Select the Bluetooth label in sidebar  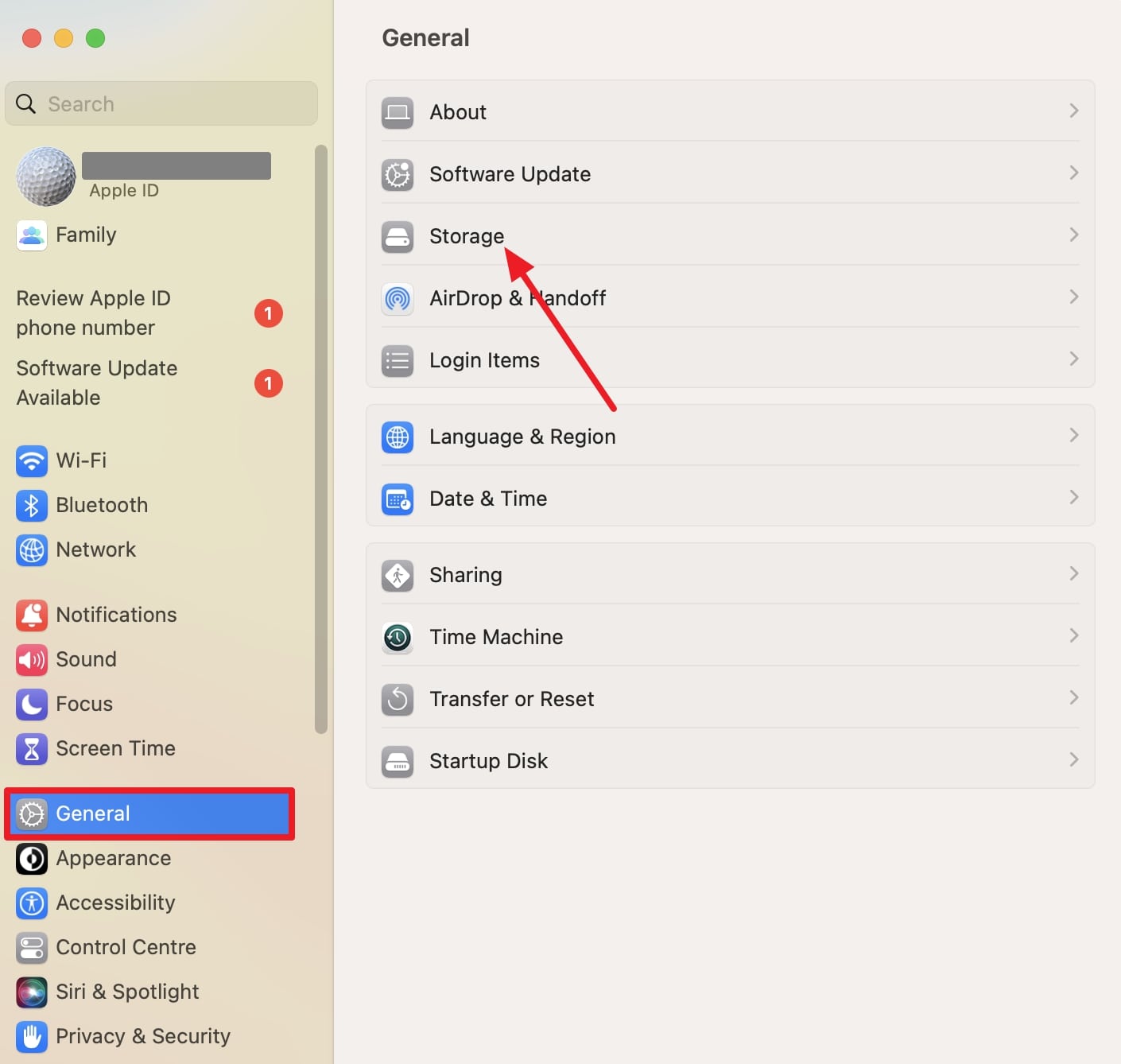(102, 505)
